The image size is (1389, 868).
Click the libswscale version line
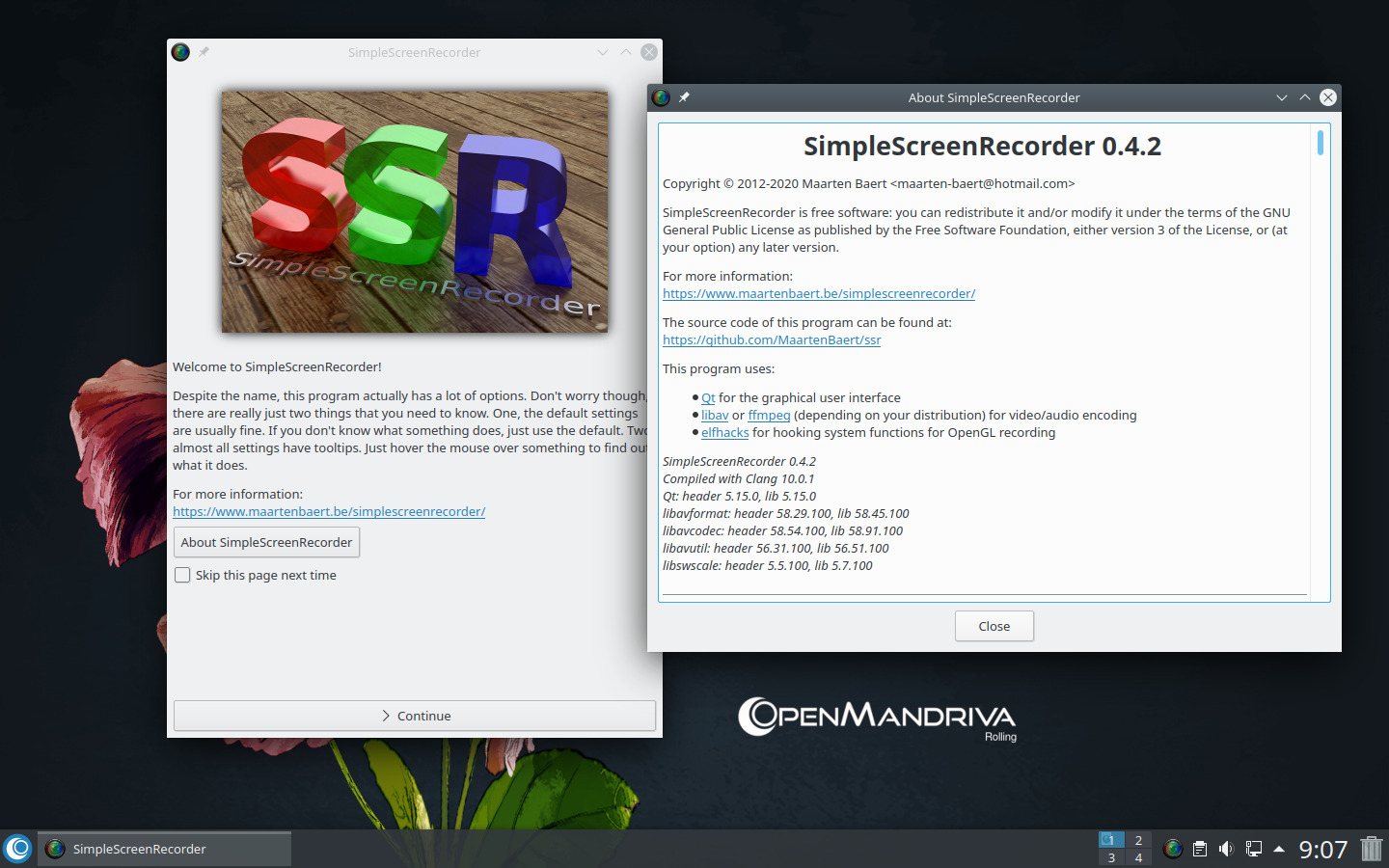click(768, 565)
